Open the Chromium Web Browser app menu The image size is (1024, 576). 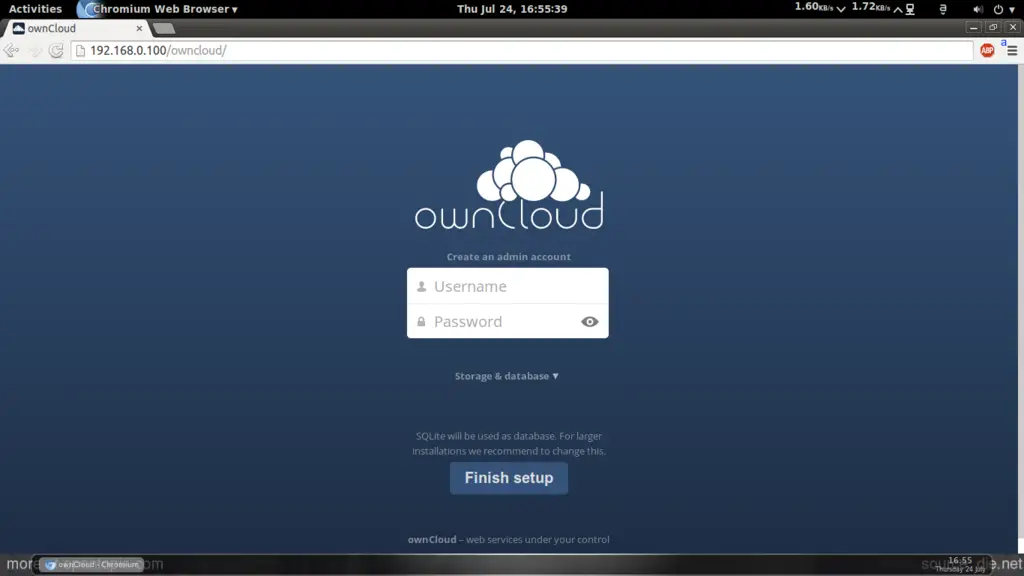point(157,8)
